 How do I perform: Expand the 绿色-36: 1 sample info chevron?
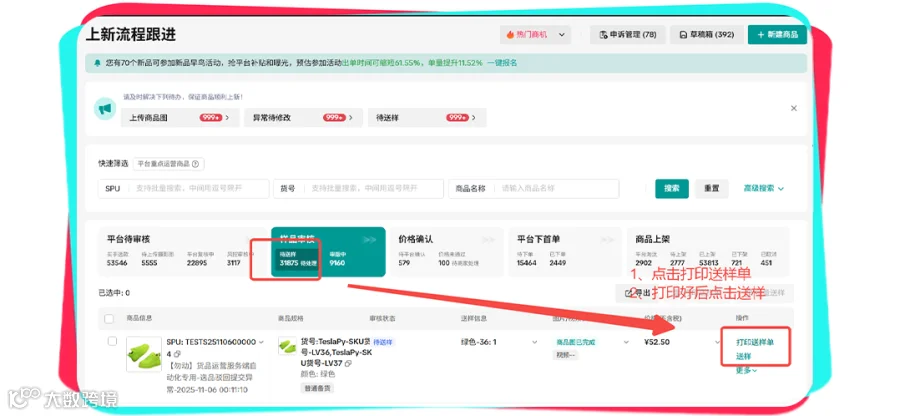point(534,342)
